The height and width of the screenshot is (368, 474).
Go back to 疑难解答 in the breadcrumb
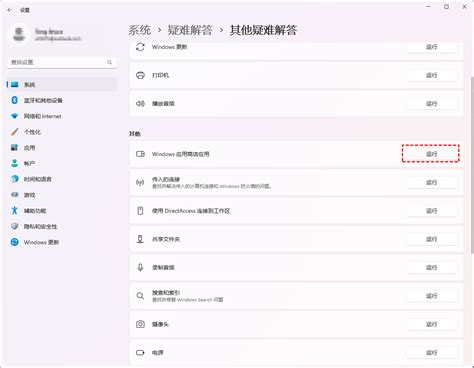pyautogui.click(x=190, y=30)
